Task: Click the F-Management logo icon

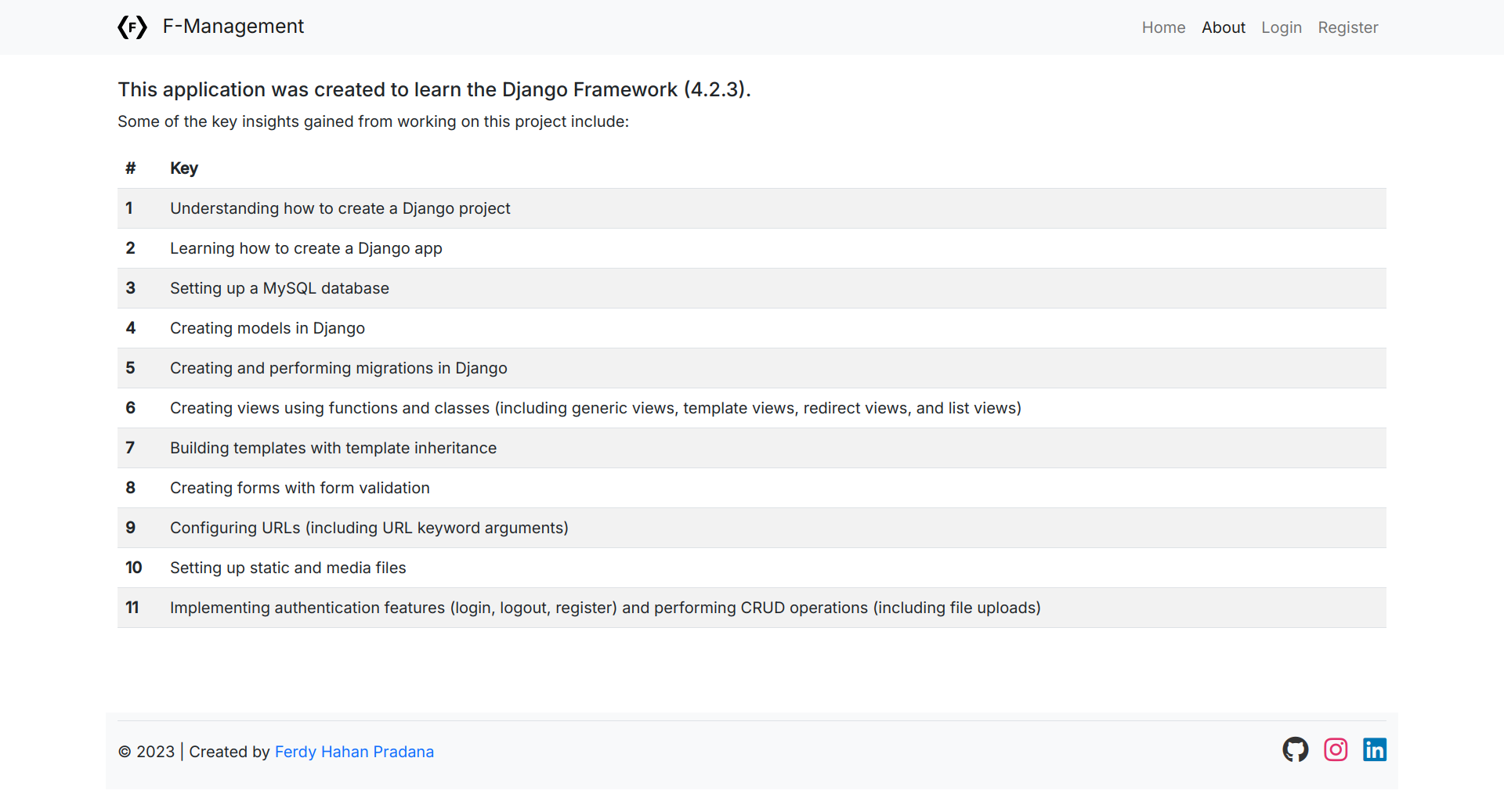Action: 132,27
